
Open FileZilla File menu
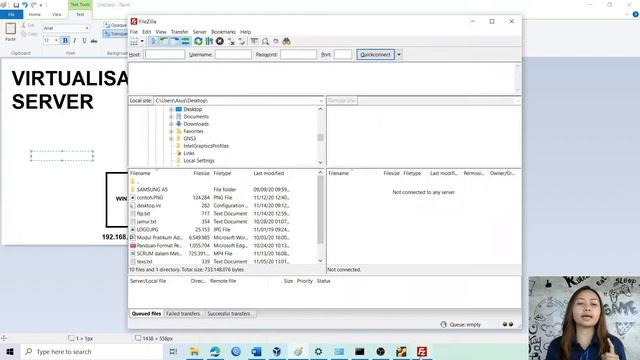click(x=134, y=32)
